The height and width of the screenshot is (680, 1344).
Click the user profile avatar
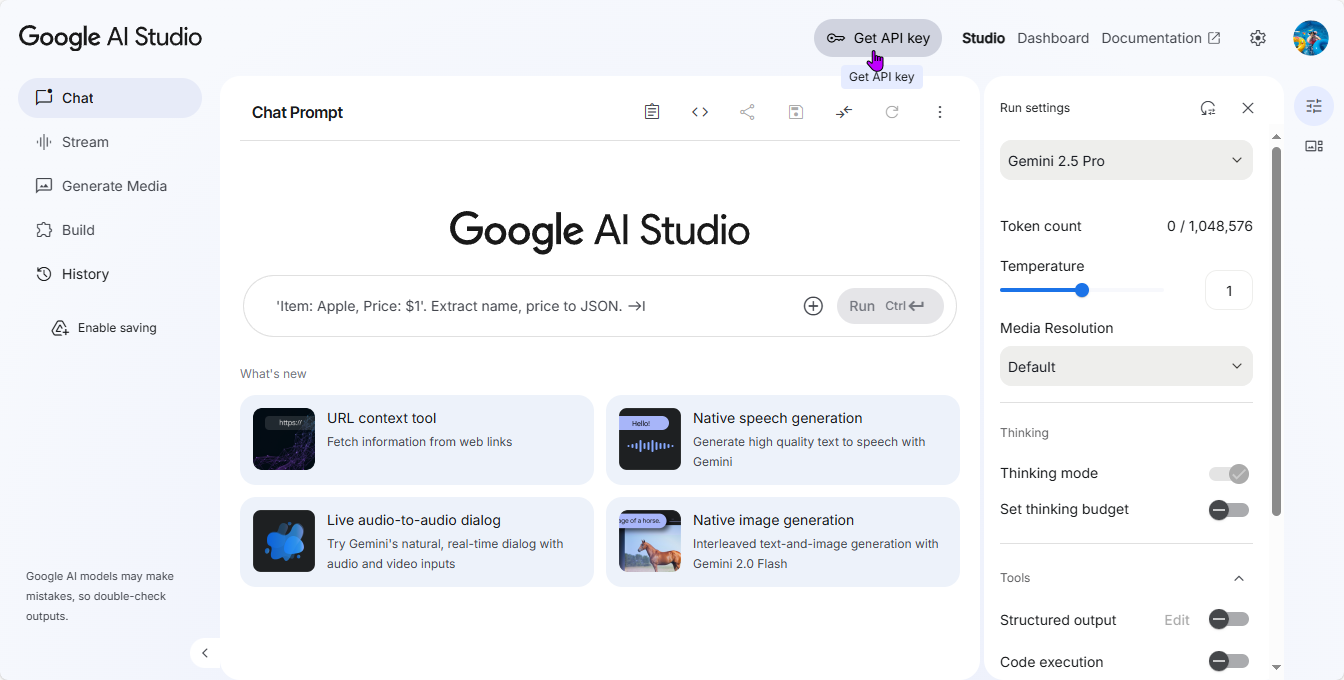point(1310,38)
